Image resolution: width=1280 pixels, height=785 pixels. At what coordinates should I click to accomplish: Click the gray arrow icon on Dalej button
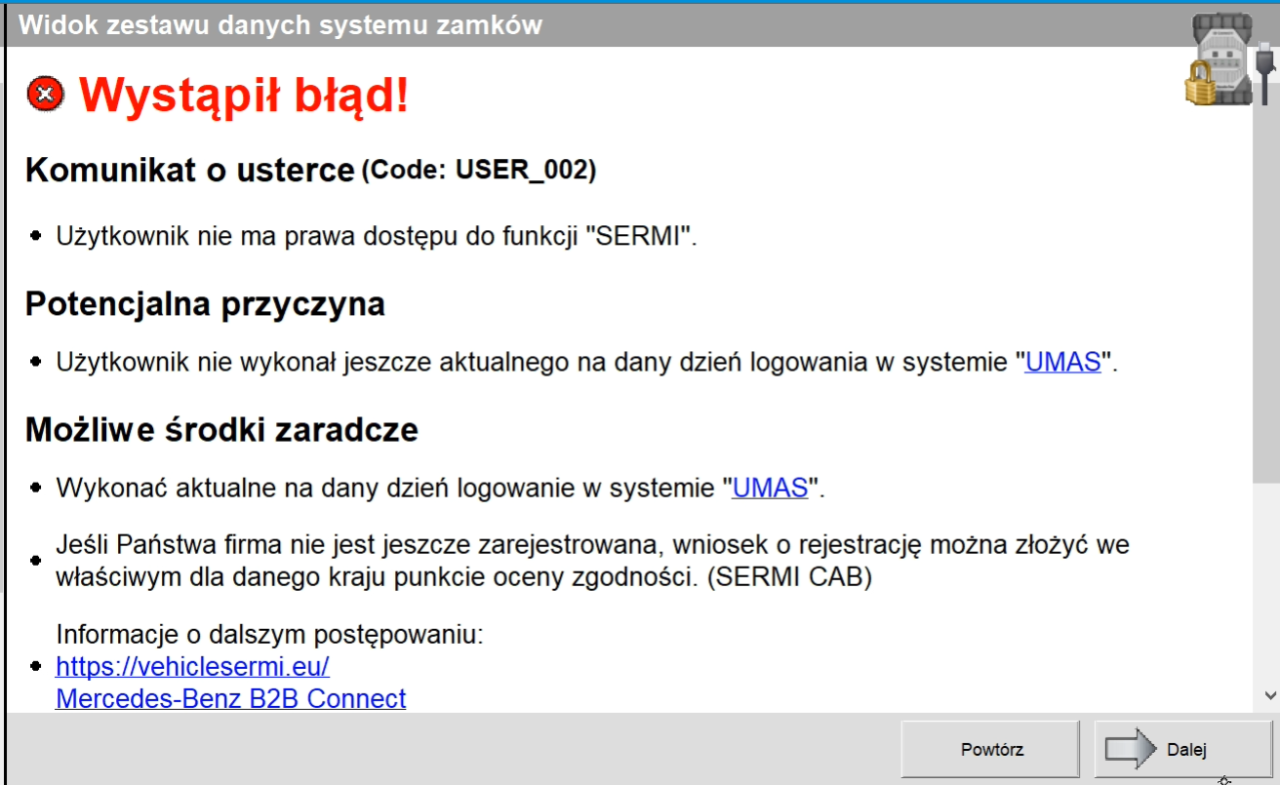coord(1130,749)
